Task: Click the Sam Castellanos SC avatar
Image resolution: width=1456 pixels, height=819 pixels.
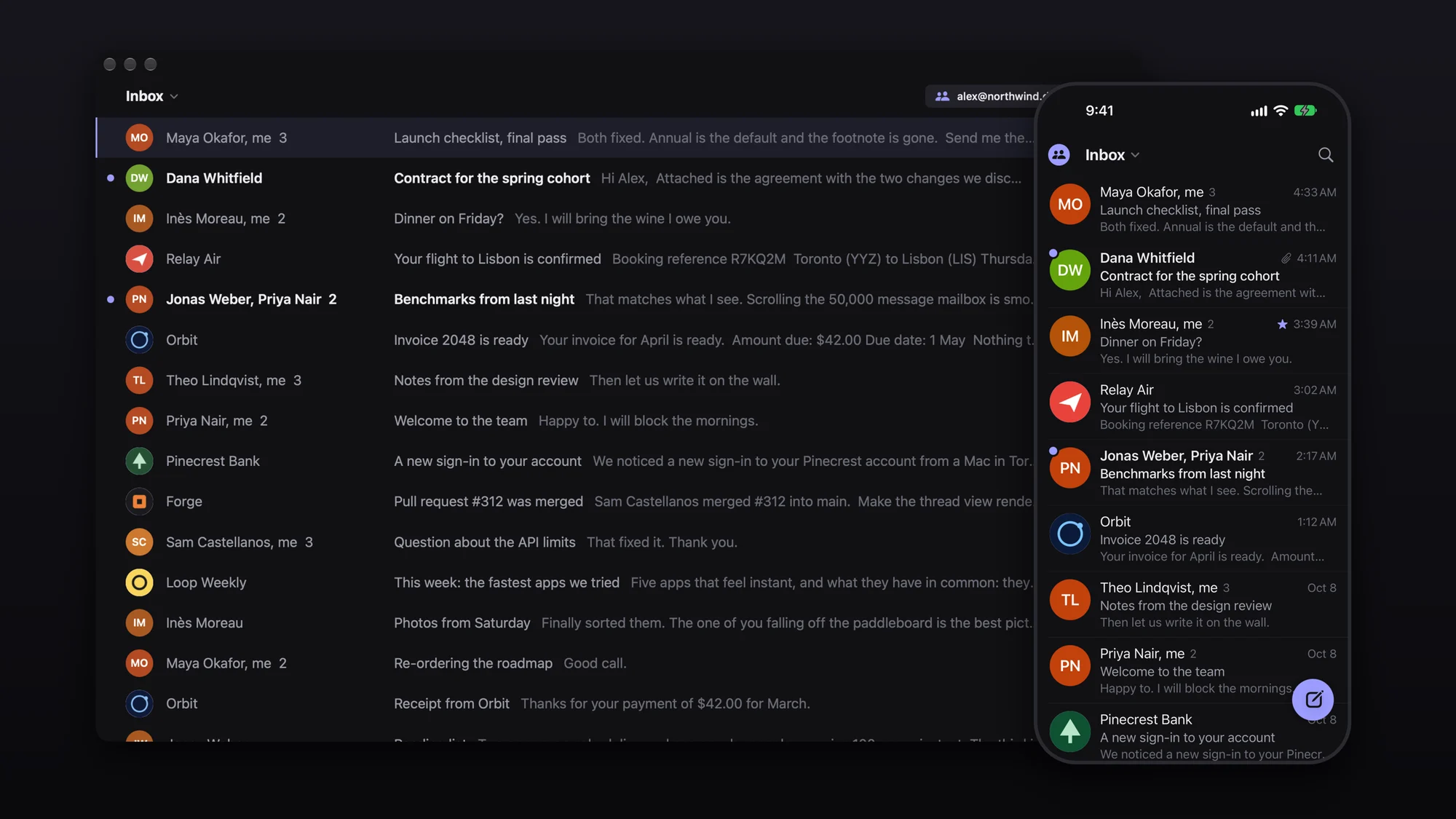Action: pos(139,542)
